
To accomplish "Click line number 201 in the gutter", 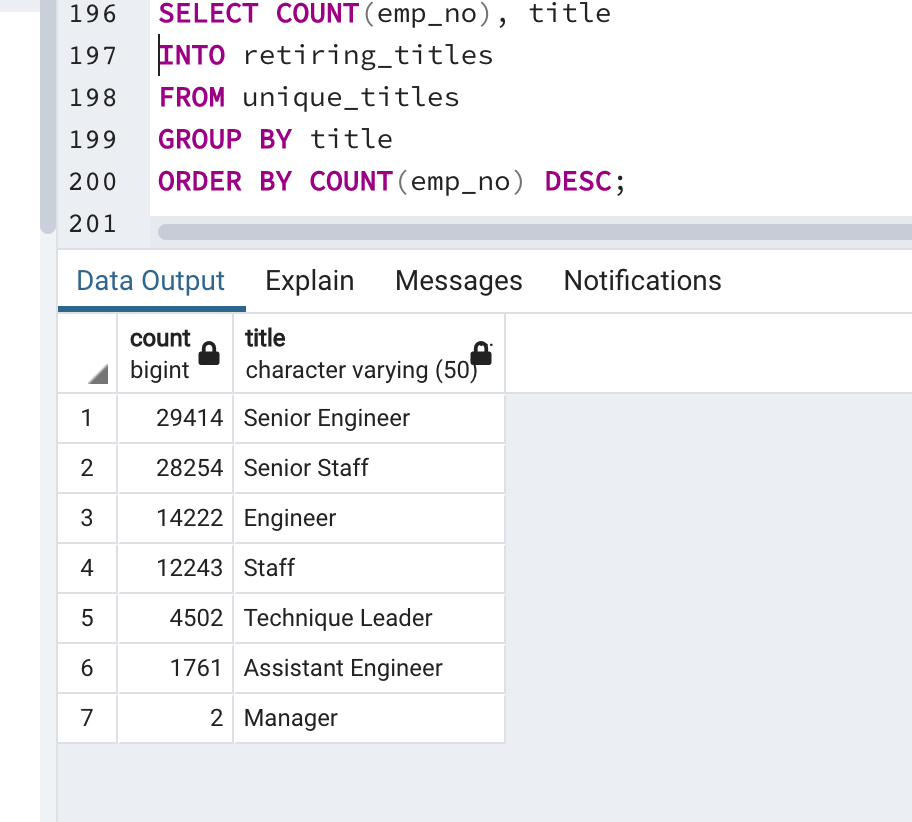I will pos(93,223).
